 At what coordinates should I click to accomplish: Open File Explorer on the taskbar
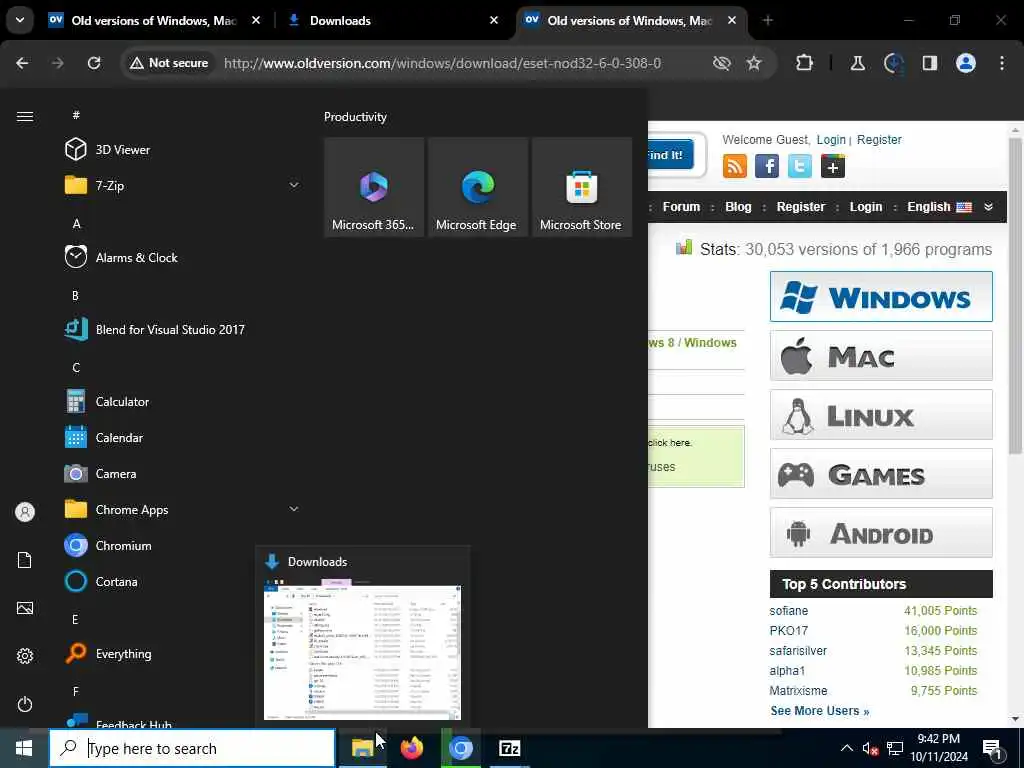(362, 748)
